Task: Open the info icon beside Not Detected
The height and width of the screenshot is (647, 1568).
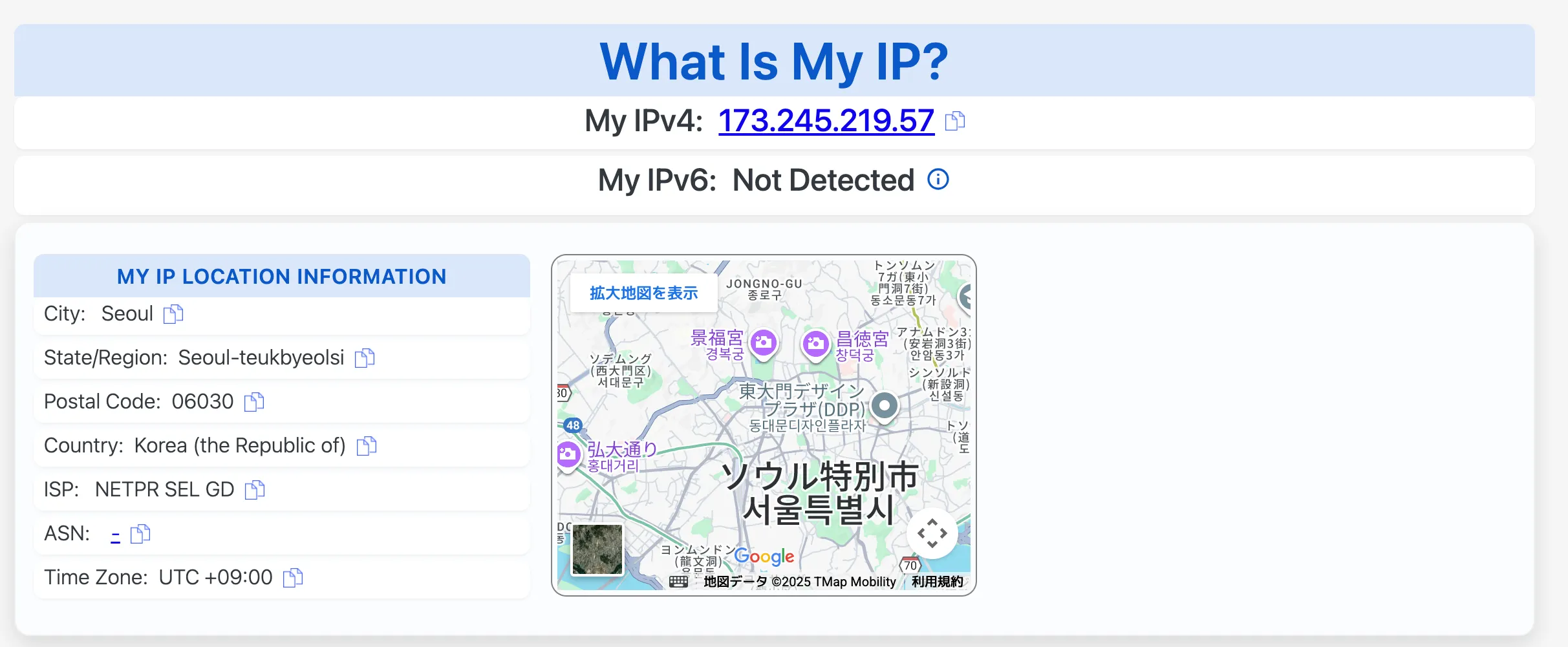Action: [938, 179]
